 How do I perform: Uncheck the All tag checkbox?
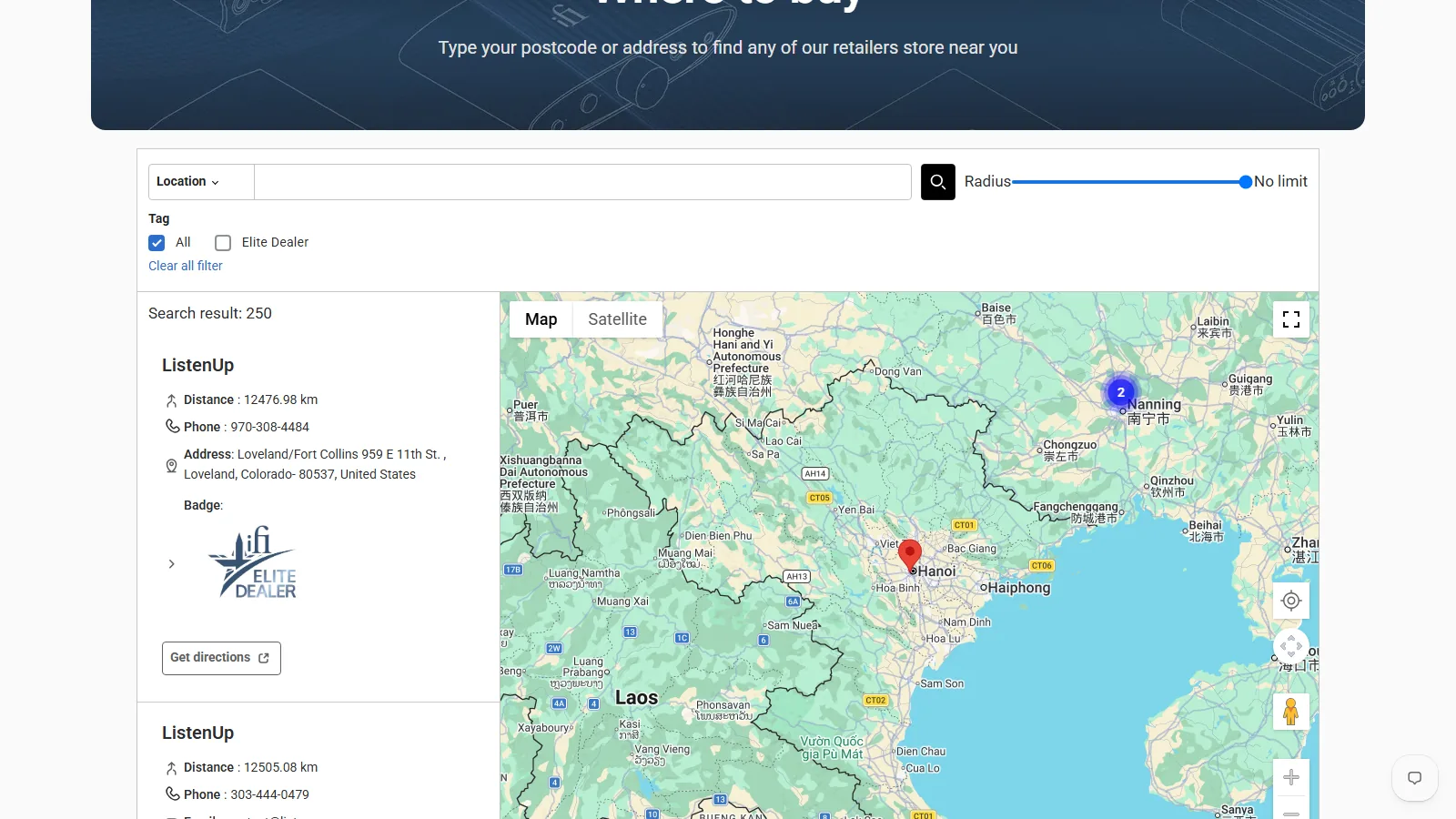157,242
